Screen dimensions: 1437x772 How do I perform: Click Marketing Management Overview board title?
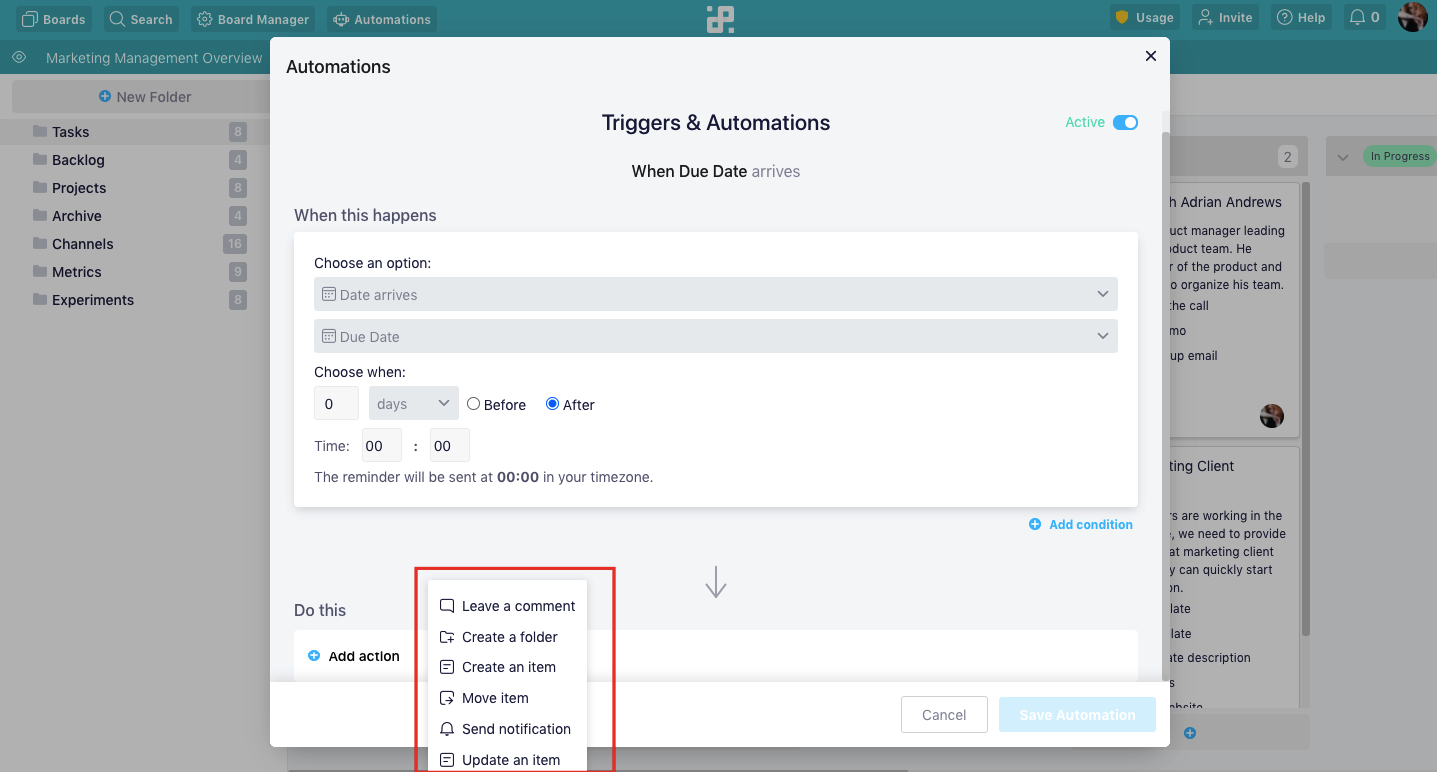click(154, 58)
